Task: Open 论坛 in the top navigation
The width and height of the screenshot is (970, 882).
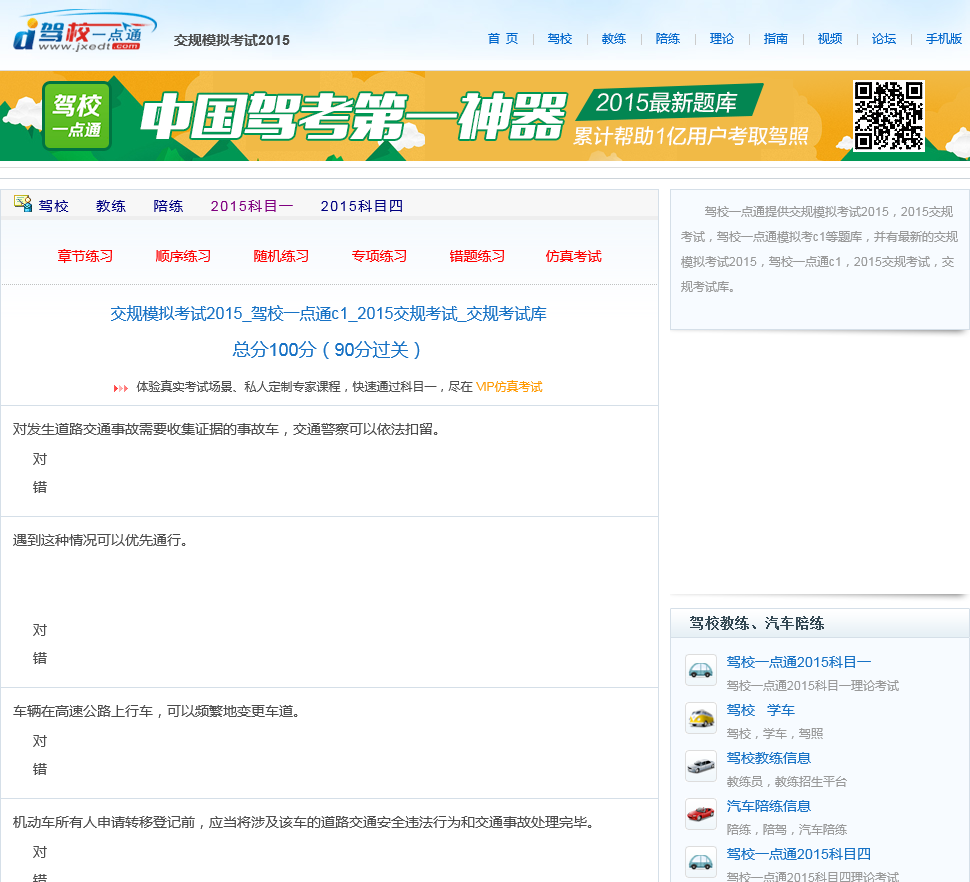Action: pos(883,39)
